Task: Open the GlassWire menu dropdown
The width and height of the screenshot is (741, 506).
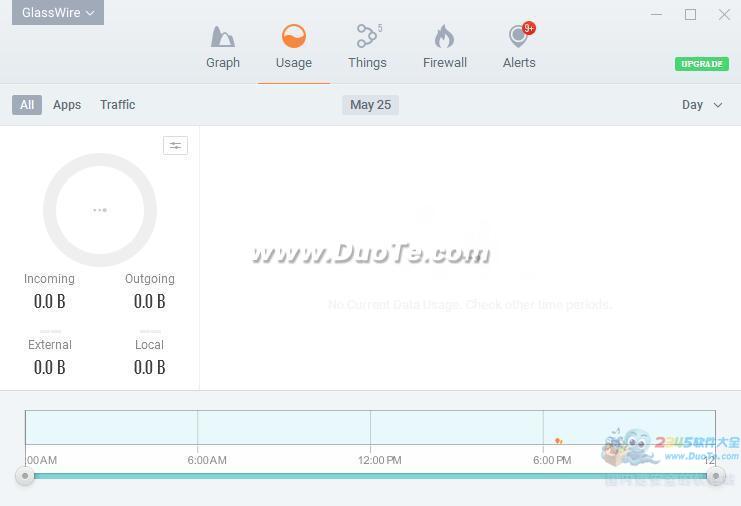Action: (x=58, y=13)
